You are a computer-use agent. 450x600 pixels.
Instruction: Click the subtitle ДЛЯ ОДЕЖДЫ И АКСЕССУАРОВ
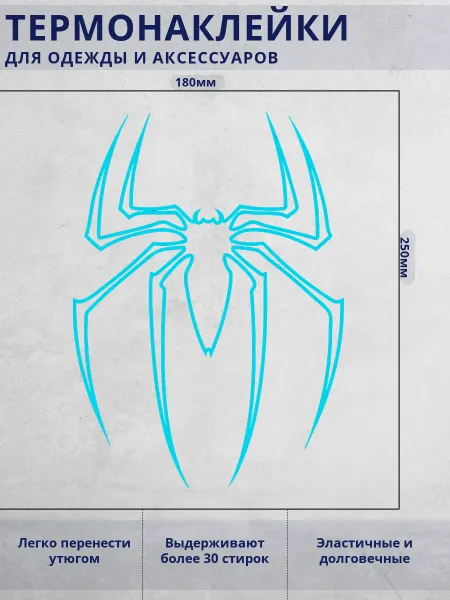click(x=141, y=58)
